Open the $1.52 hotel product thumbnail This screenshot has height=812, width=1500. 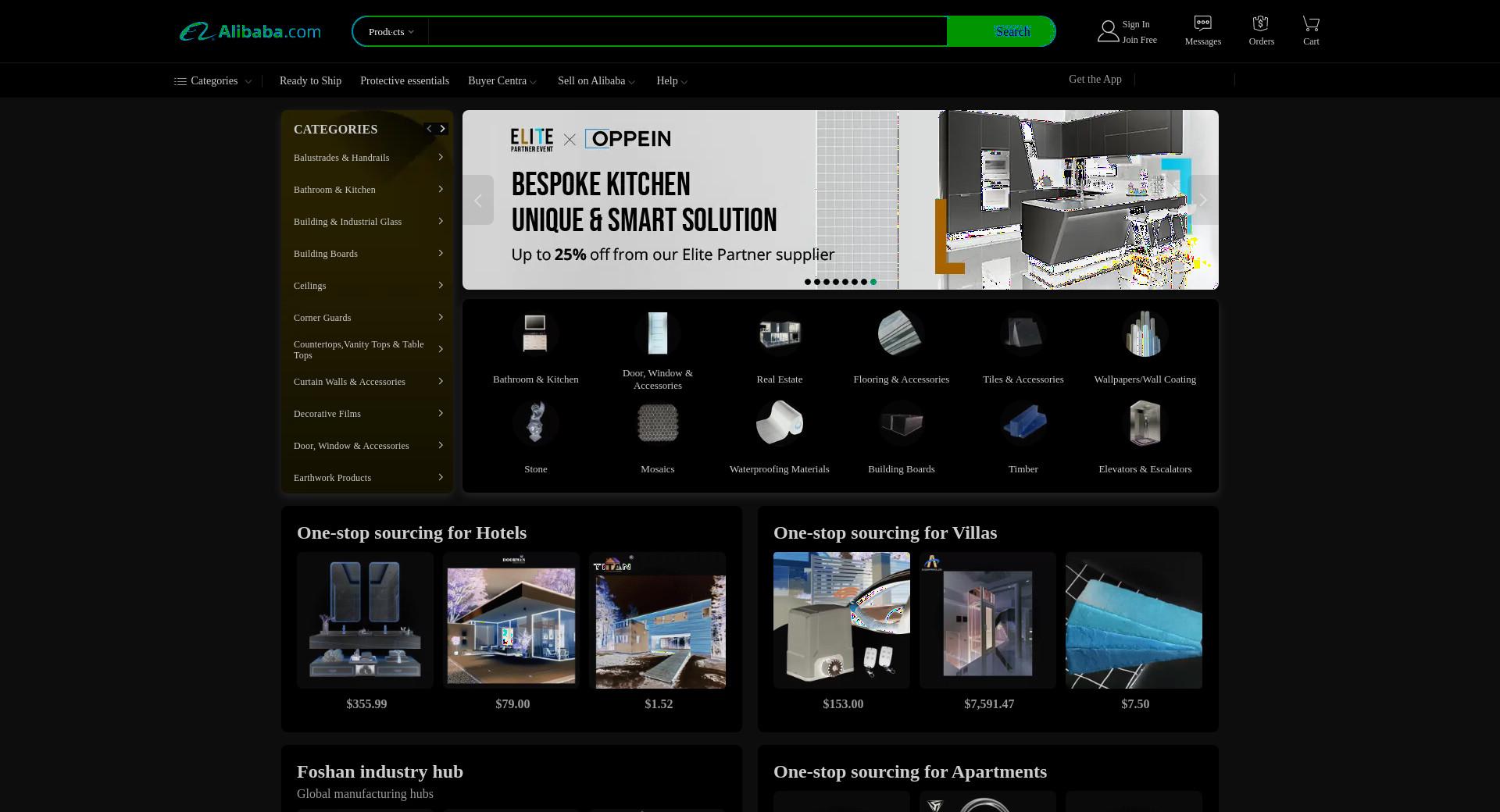(x=657, y=620)
